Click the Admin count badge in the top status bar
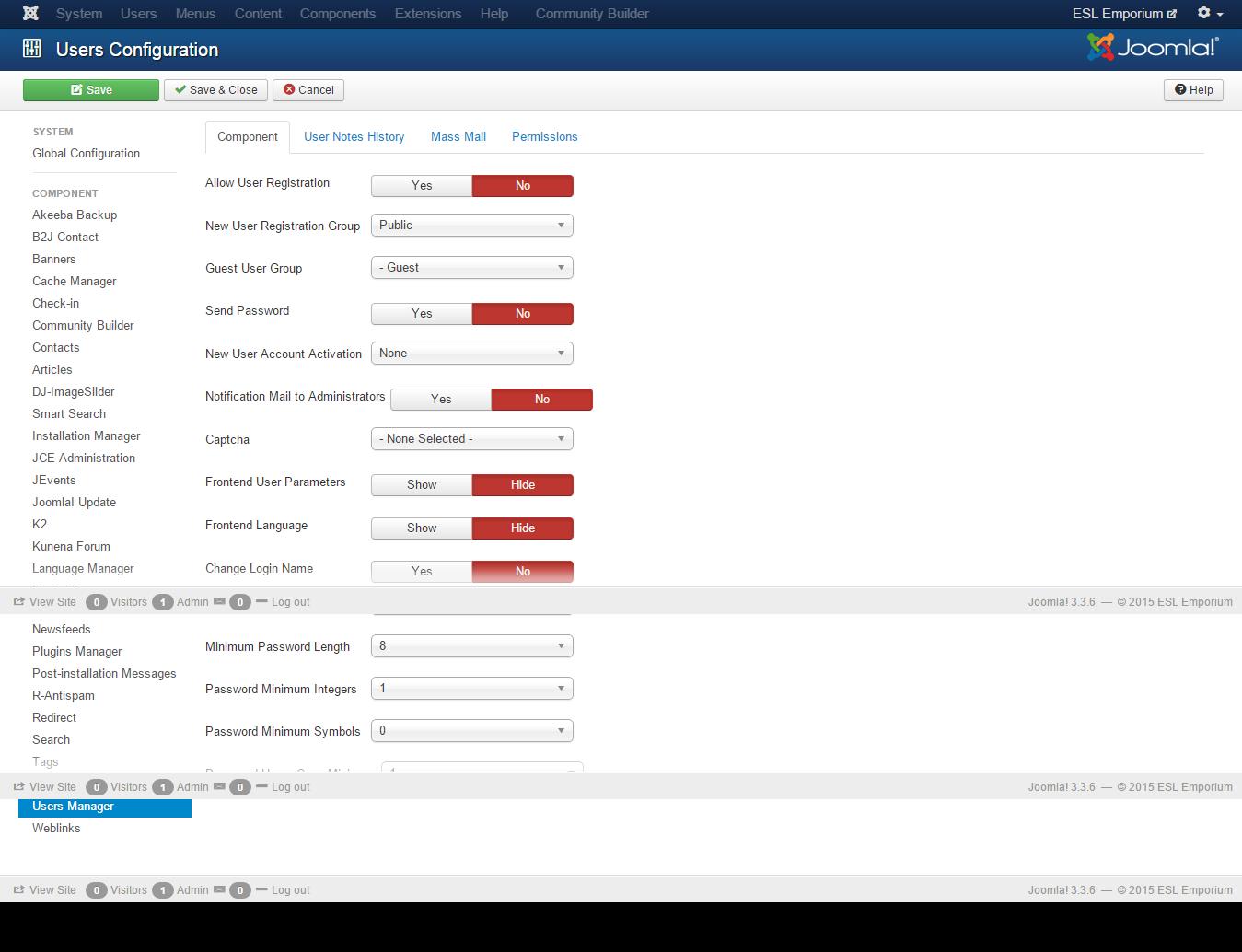Screen dimensions: 1242x952 coord(163,602)
